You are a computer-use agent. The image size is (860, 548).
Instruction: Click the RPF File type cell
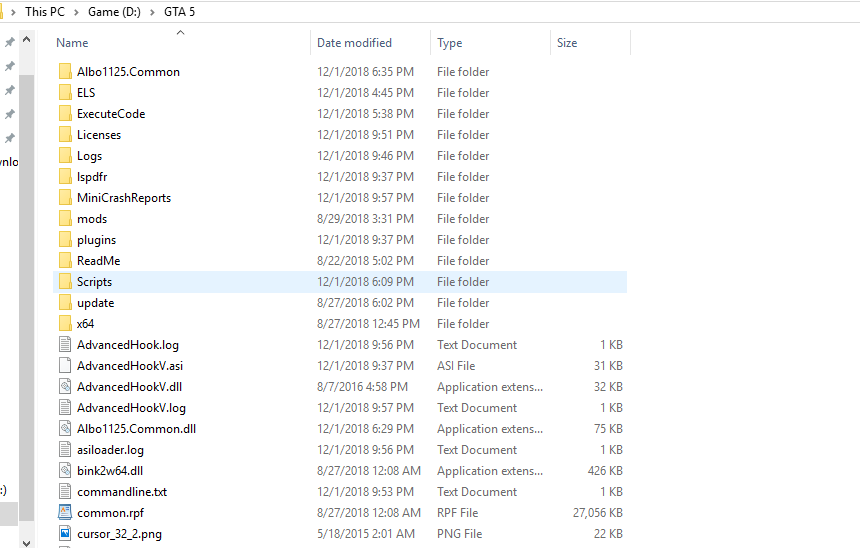tap(457, 512)
